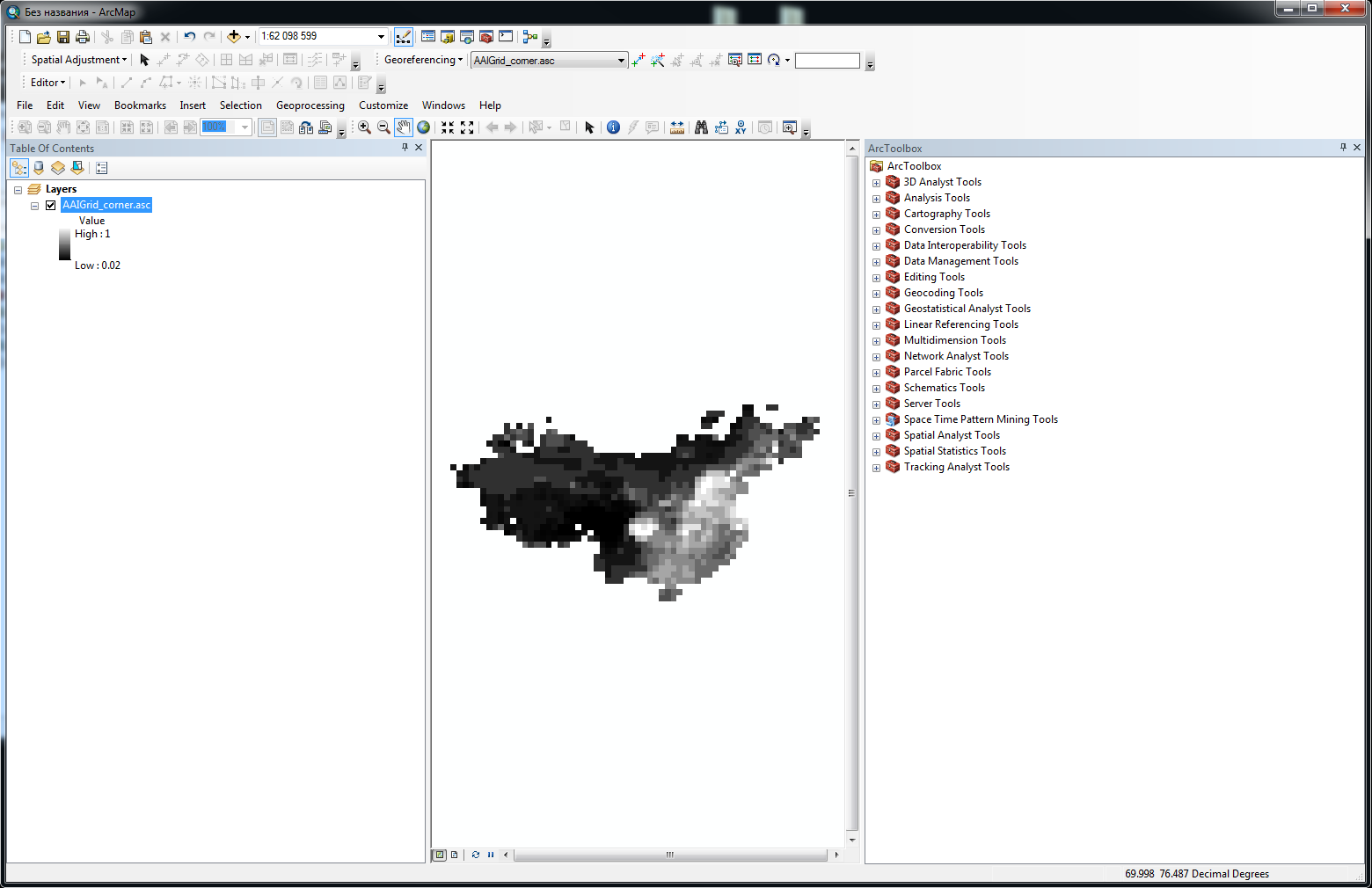Click the Go To XY tool

pyautogui.click(x=741, y=127)
